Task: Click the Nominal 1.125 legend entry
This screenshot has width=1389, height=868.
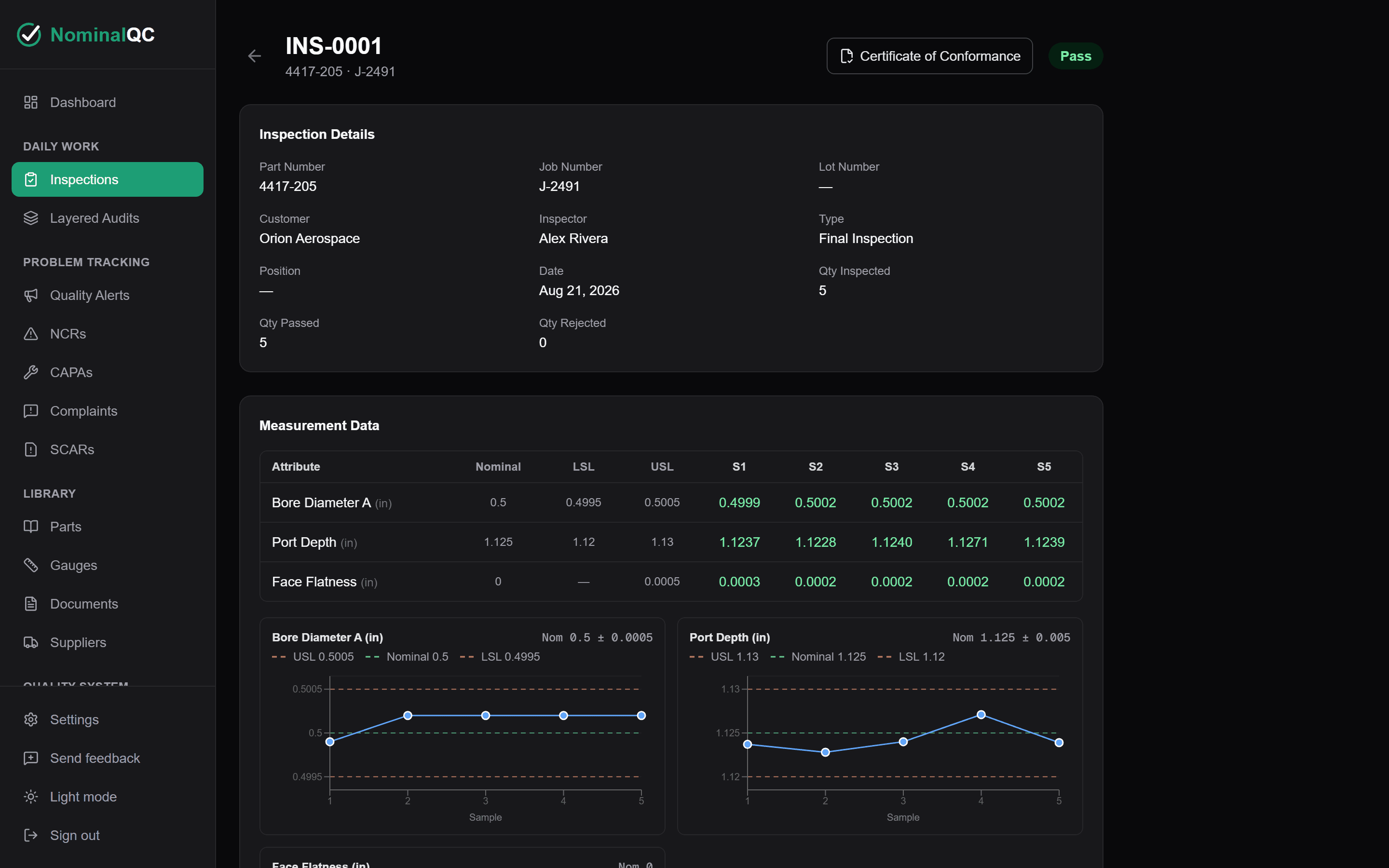Action: click(x=818, y=656)
